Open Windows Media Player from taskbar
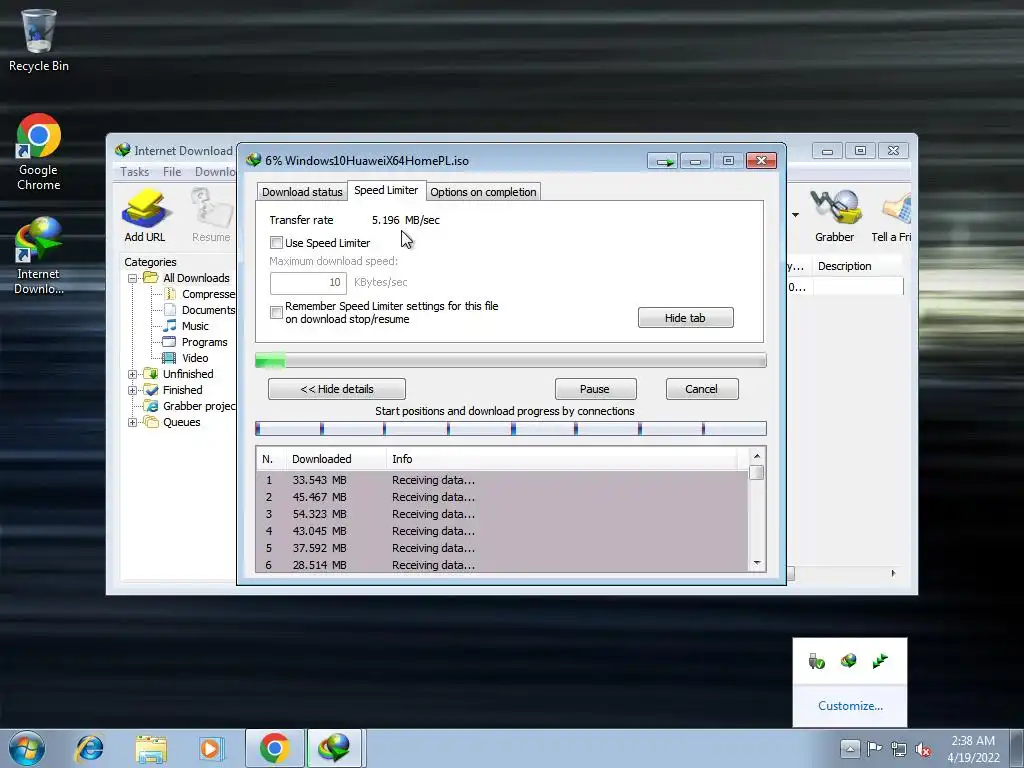Viewport: 1024px width, 768px height. pos(210,748)
